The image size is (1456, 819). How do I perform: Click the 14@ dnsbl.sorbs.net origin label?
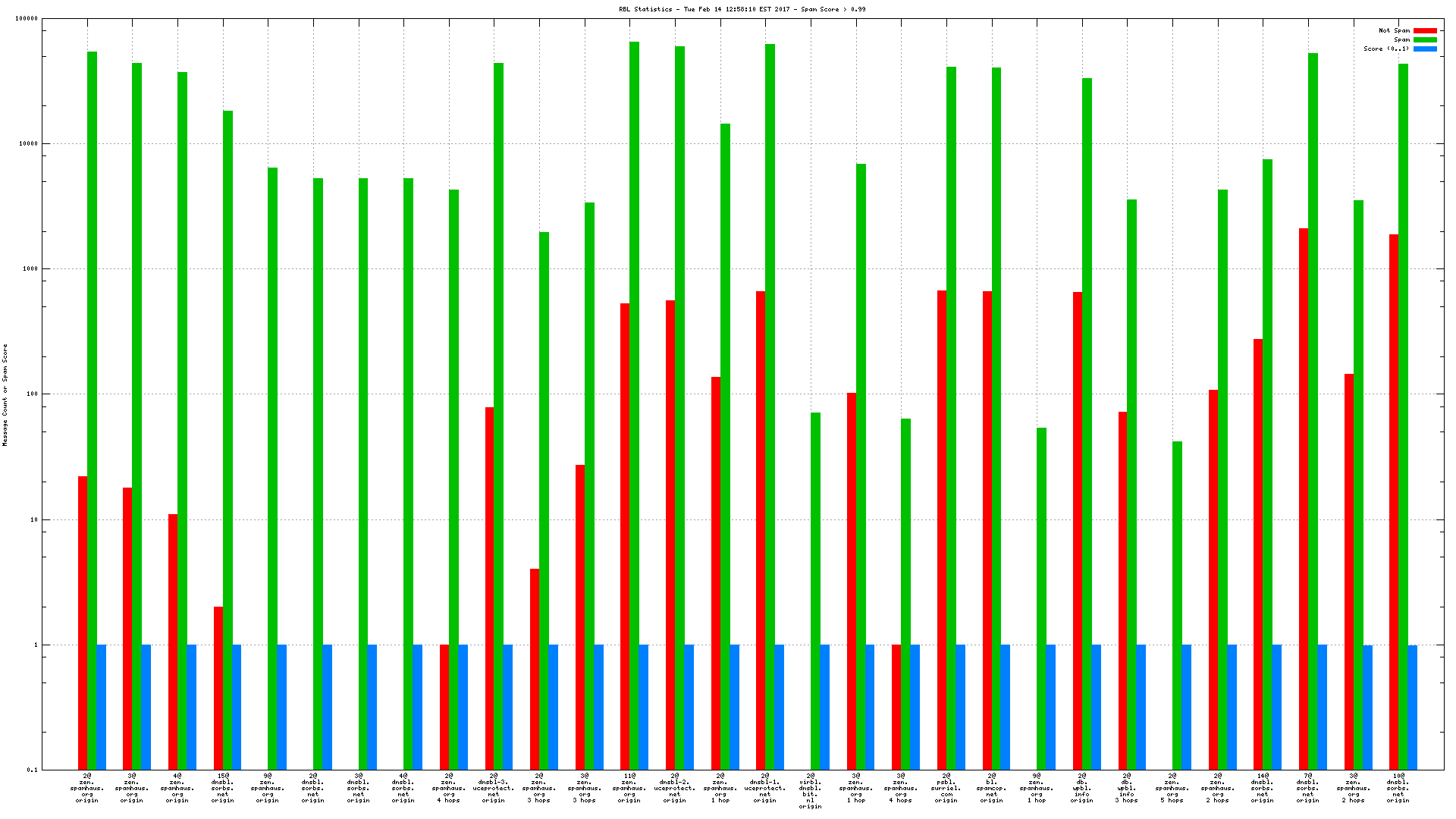tap(1262, 788)
